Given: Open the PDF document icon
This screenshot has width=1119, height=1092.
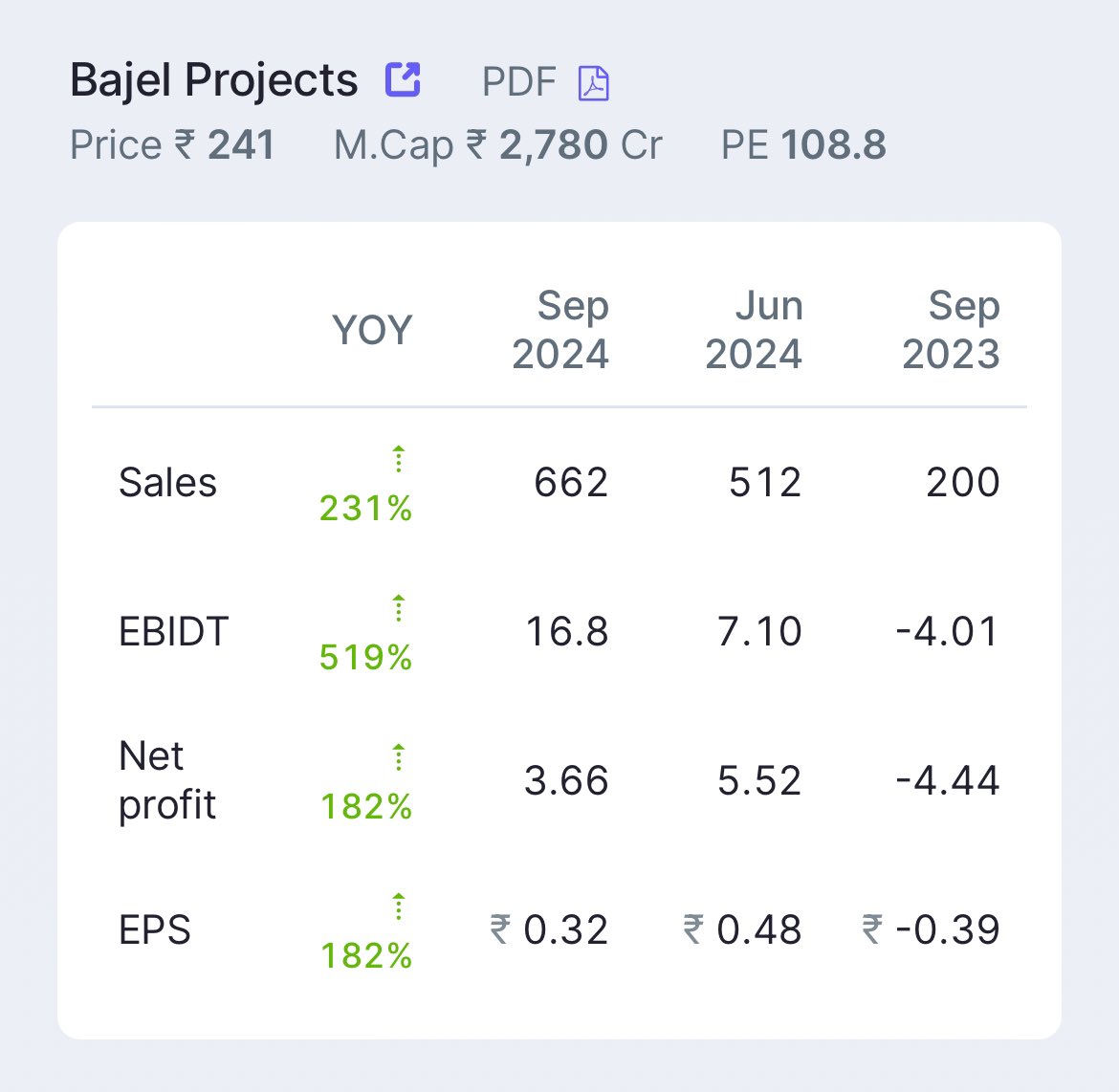Looking at the screenshot, I should point(594,83).
